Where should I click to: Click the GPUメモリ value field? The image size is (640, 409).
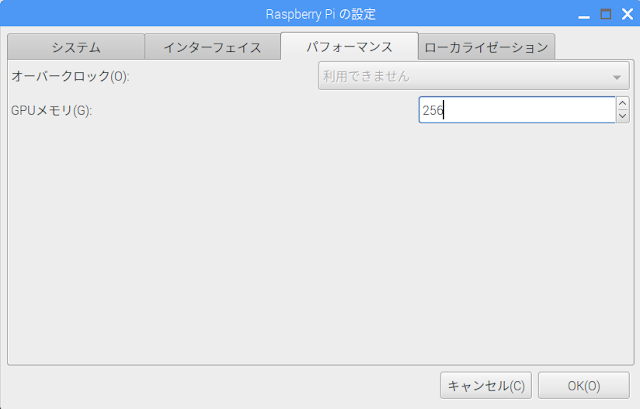point(517,110)
